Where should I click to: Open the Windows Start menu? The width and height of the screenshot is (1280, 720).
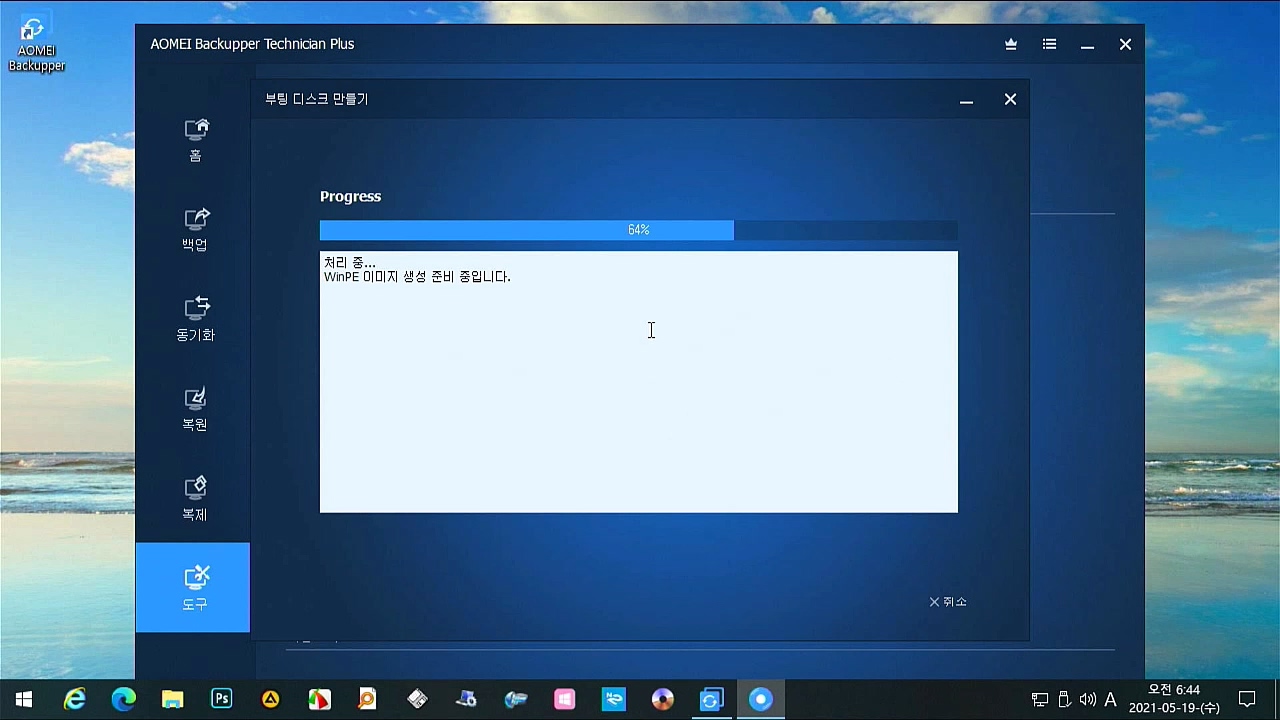pos(24,699)
